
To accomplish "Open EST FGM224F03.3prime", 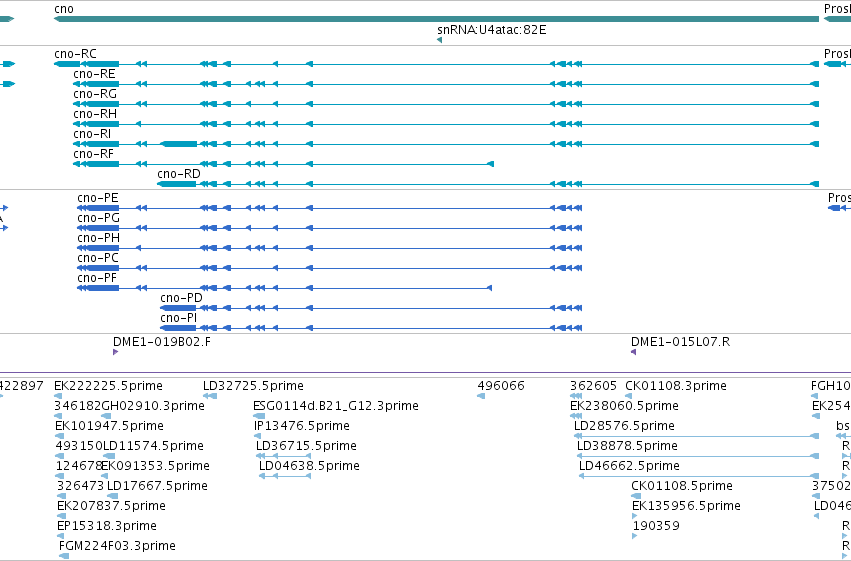I will point(117,546).
